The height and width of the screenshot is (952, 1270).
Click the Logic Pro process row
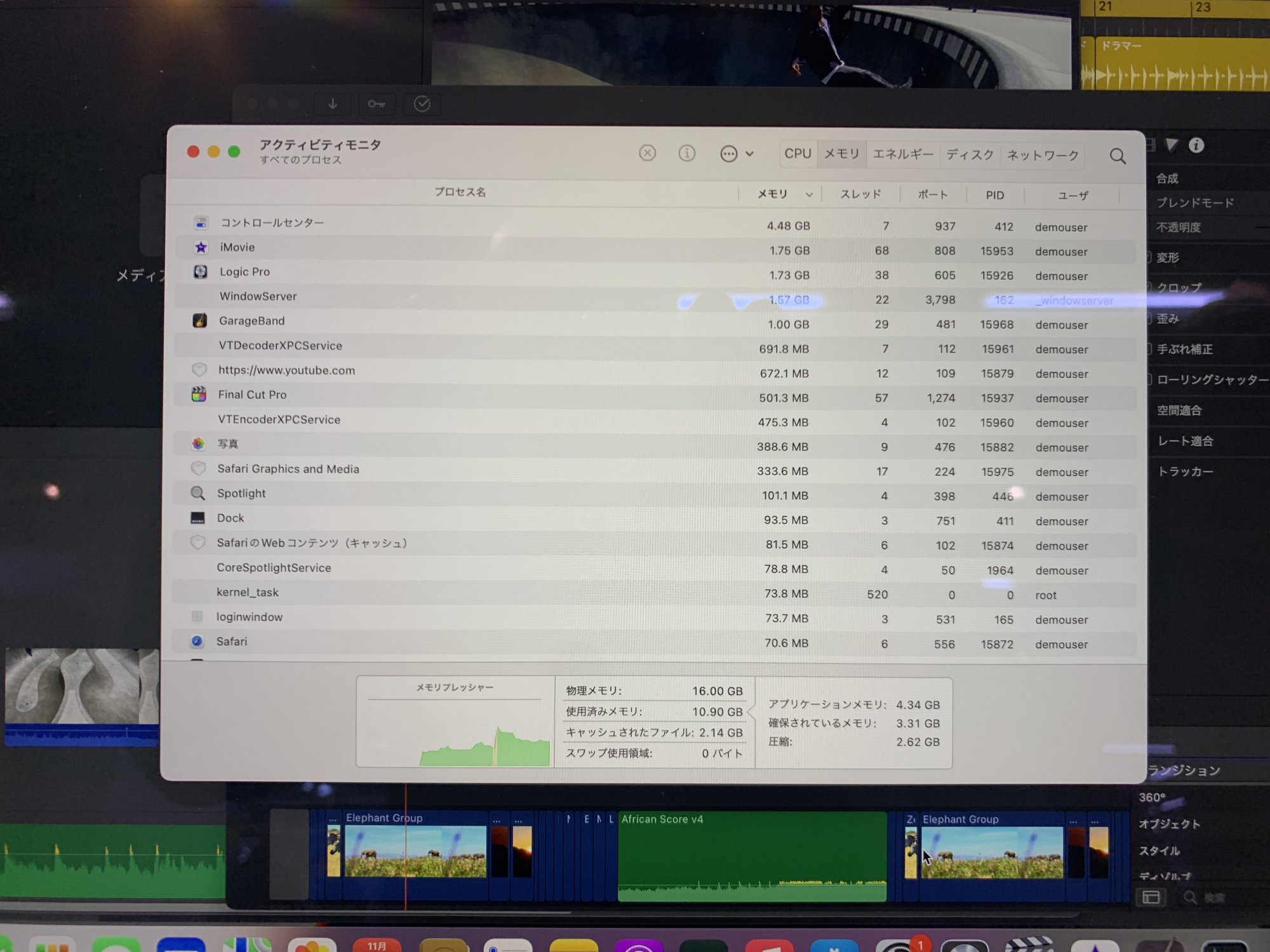coord(244,272)
